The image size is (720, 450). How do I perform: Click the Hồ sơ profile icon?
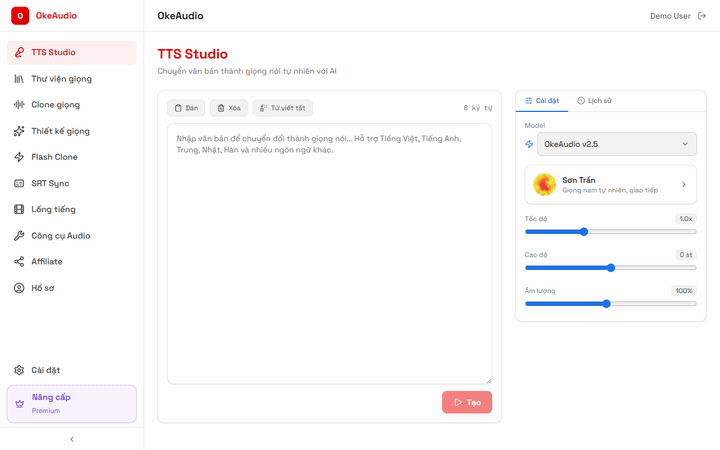[19, 288]
